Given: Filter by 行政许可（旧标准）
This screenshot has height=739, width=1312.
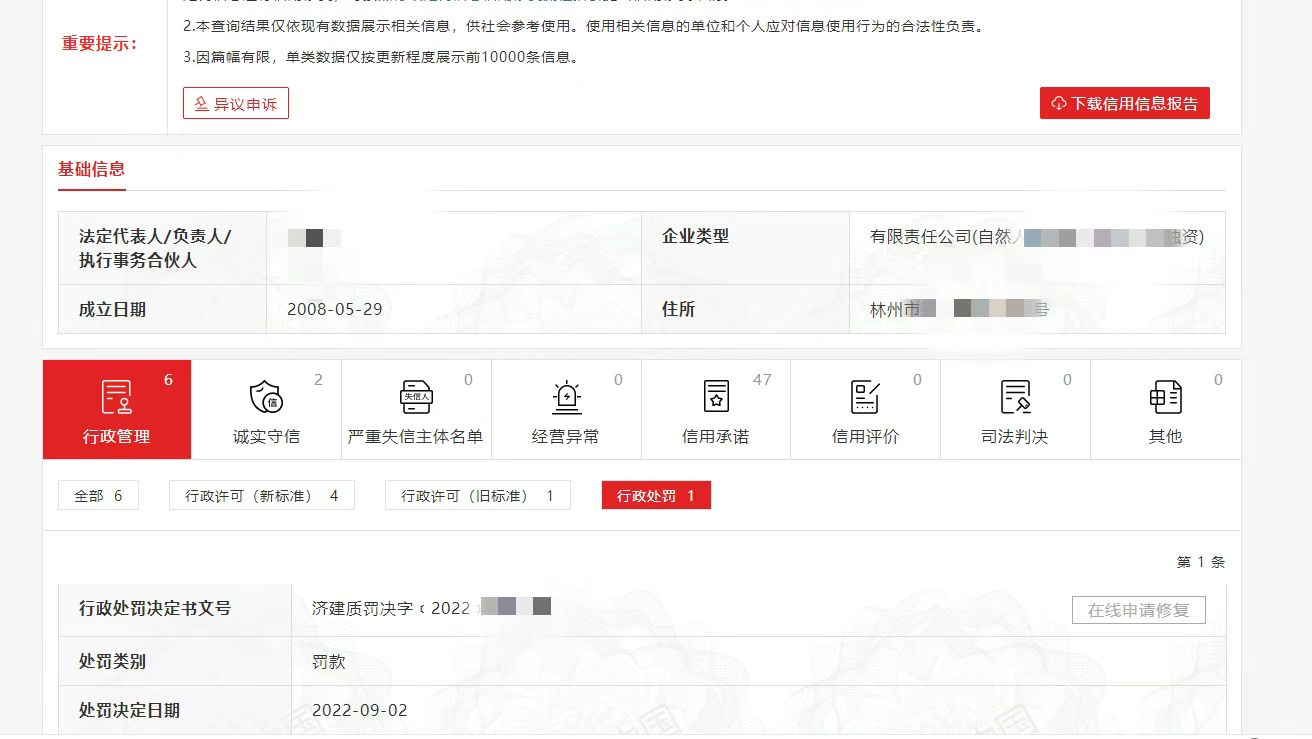Looking at the screenshot, I should pos(477,496).
